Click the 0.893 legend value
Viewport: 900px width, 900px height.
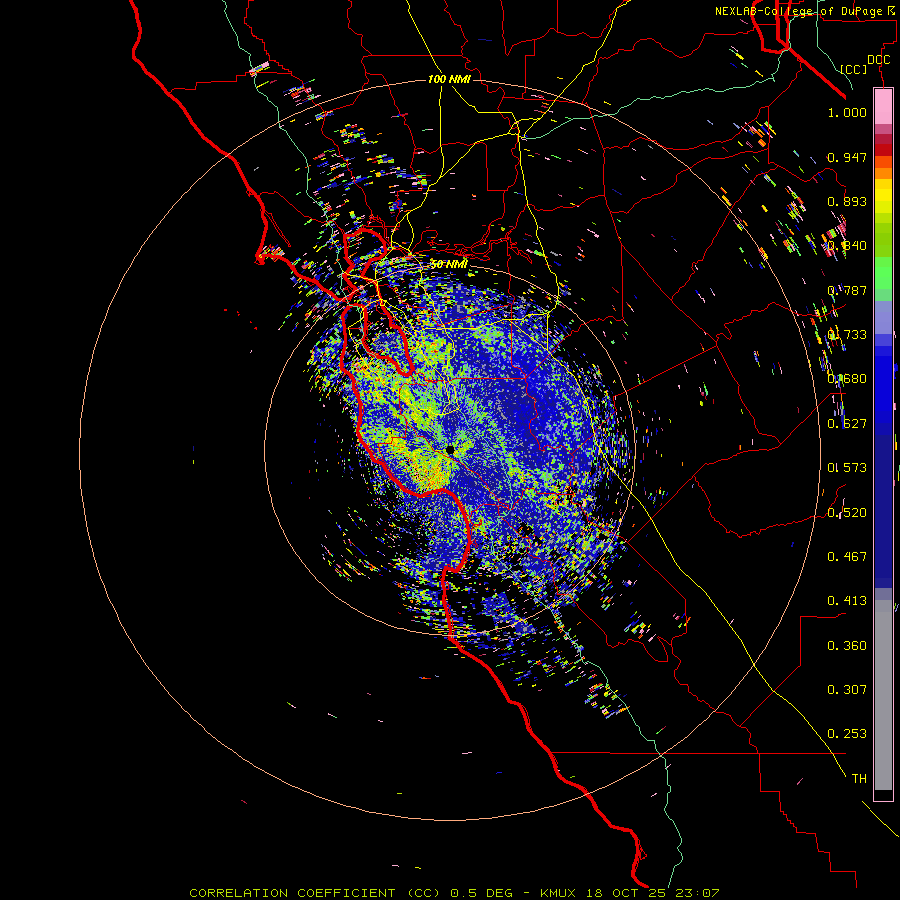pyautogui.click(x=847, y=201)
